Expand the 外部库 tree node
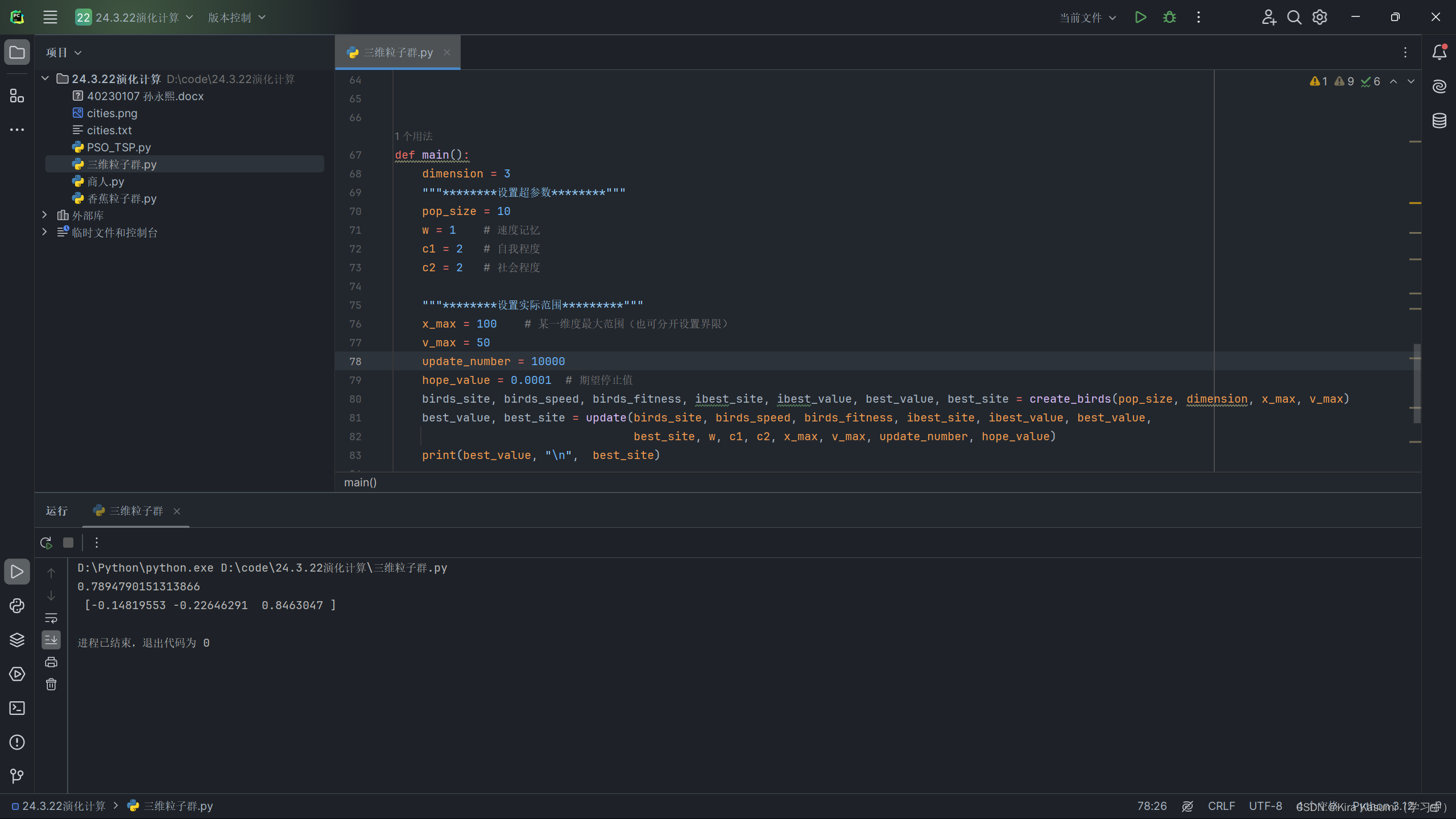This screenshot has width=1456, height=819. [x=44, y=215]
